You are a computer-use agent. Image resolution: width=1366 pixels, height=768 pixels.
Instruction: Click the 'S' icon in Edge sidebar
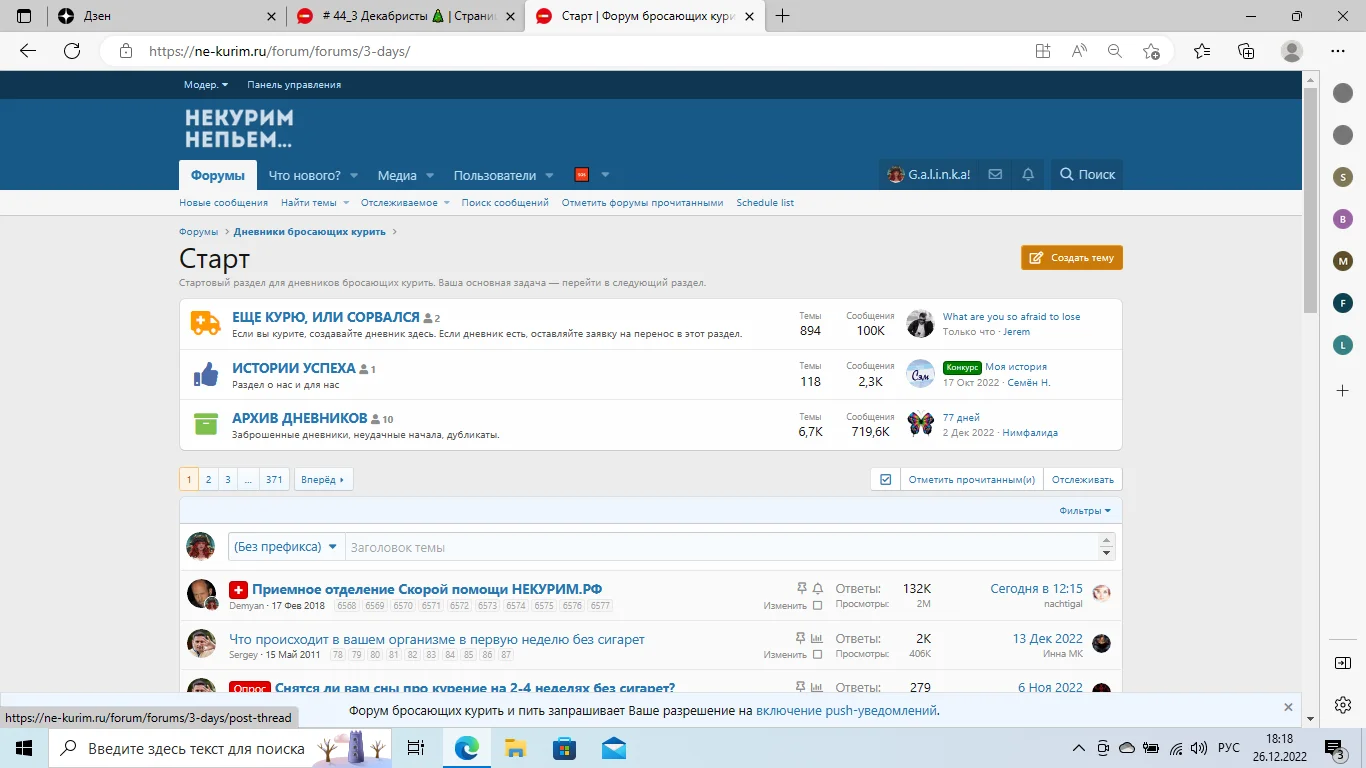tap(1343, 177)
